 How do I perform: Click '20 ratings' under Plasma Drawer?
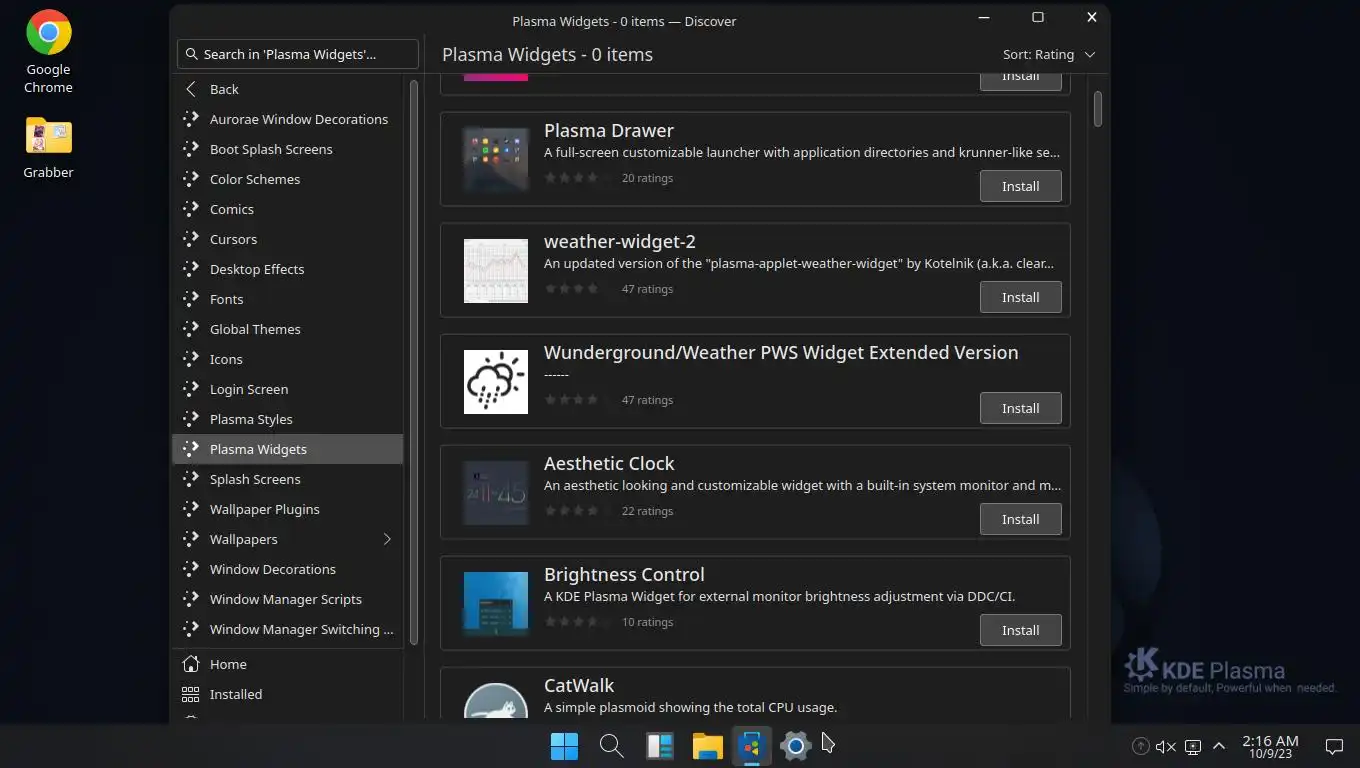pos(647,178)
